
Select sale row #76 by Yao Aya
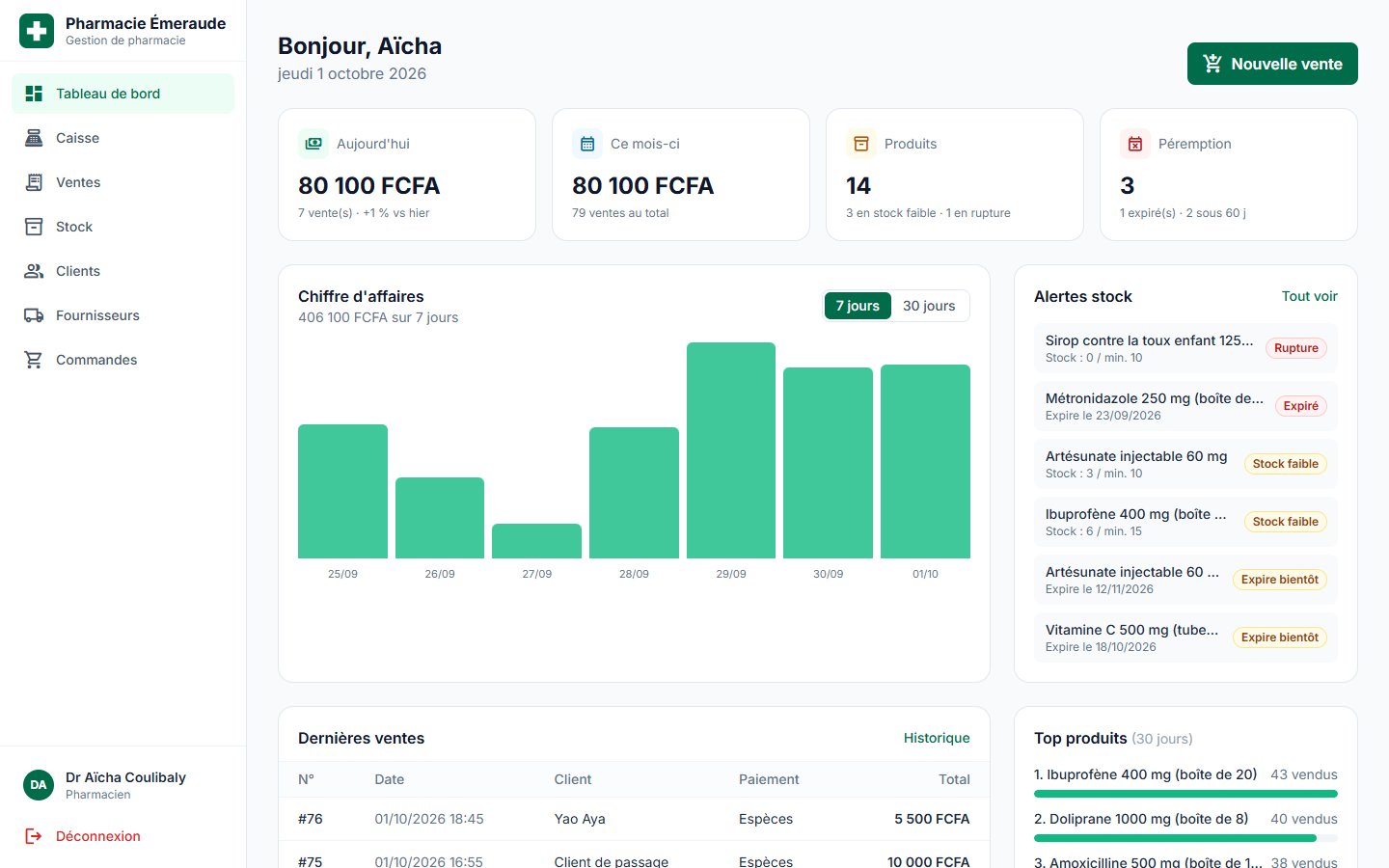pyautogui.click(x=634, y=819)
